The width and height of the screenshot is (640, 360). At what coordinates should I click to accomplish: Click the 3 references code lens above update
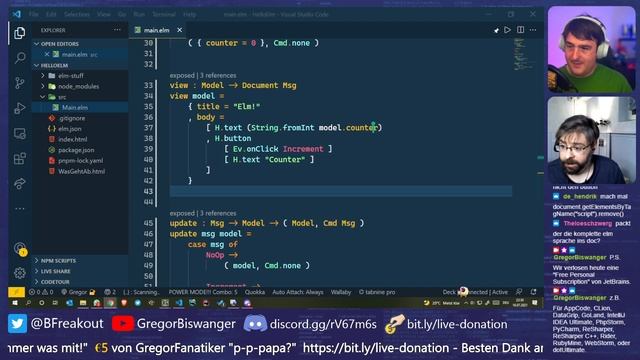pos(218,213)
